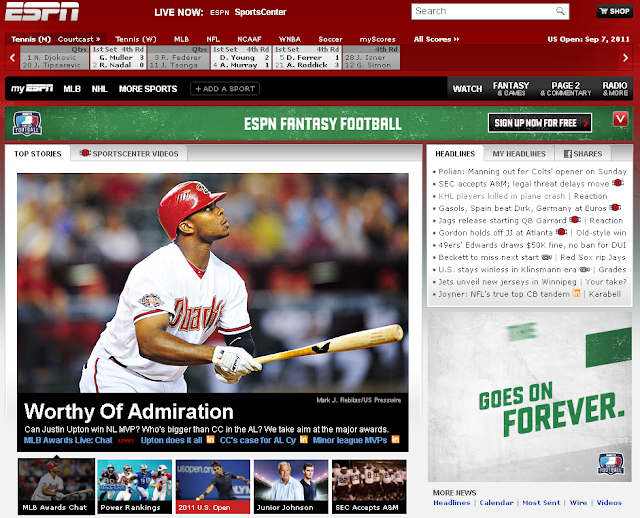The image size is (640, 518).
Task: Open 49ers' Edwards draws $50K fine headline
Action: coord(532,245)
